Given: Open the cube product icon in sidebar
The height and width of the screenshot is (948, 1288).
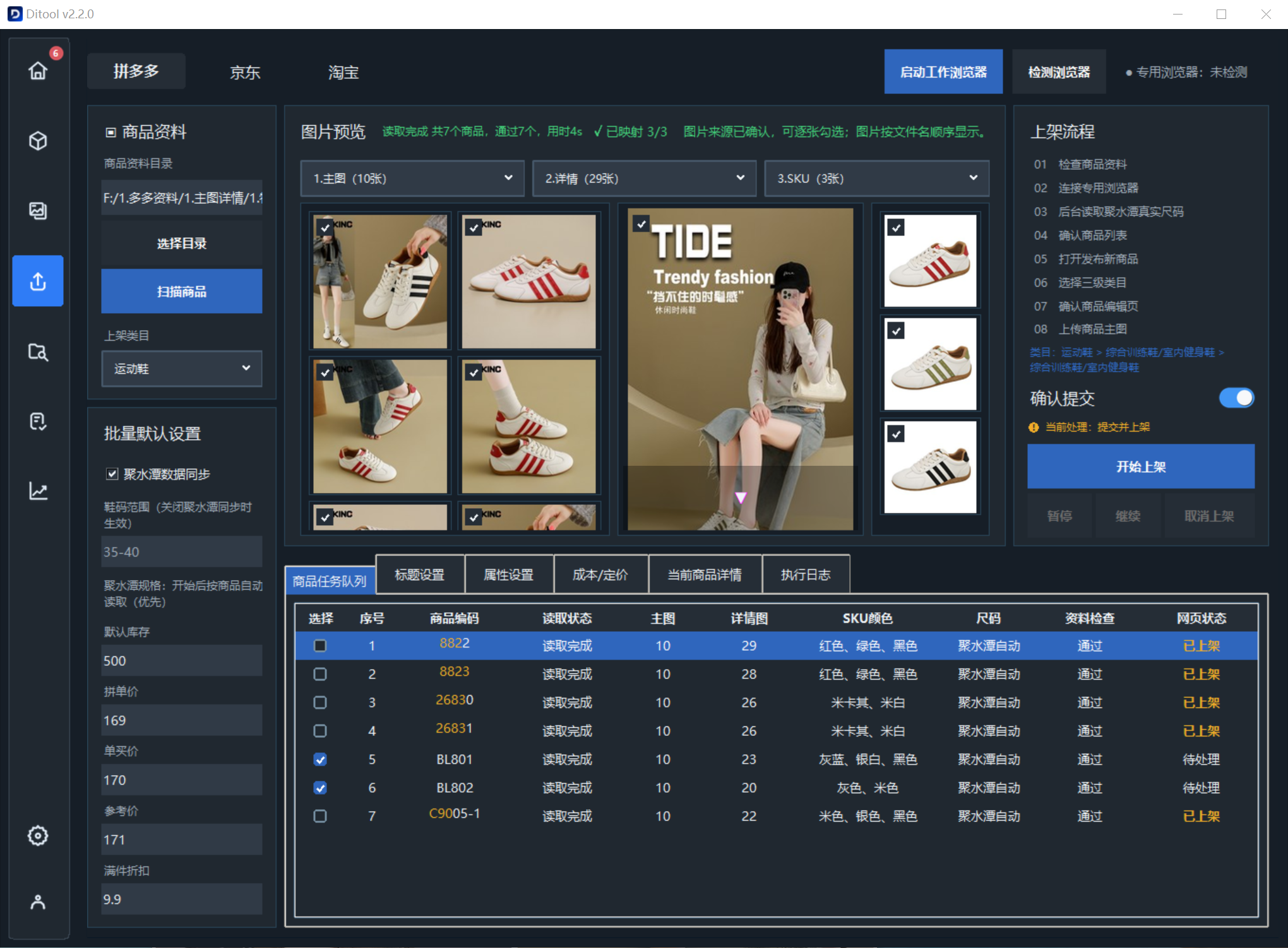Looking at the screenshot, I should click(x=38, y=141).
